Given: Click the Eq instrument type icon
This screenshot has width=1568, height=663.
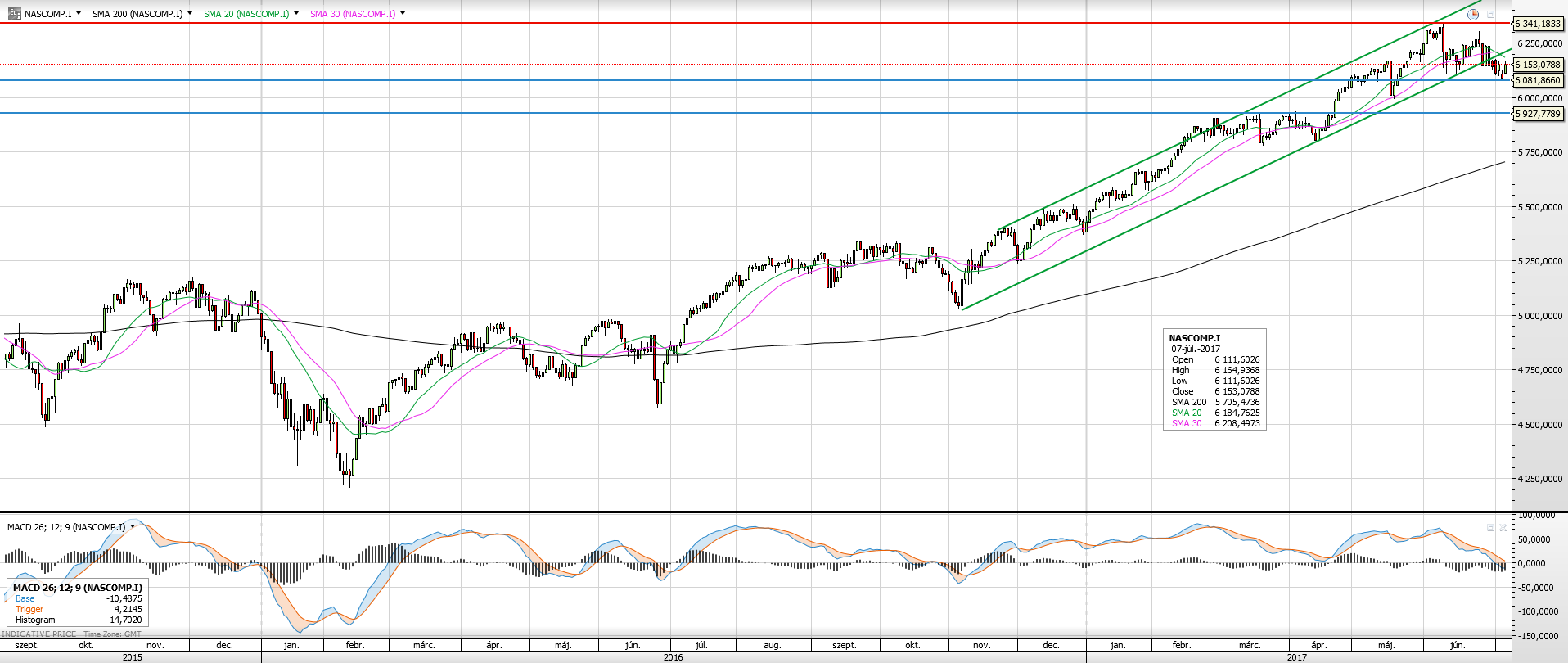Looking at the screenshot, I should point(14,13).
